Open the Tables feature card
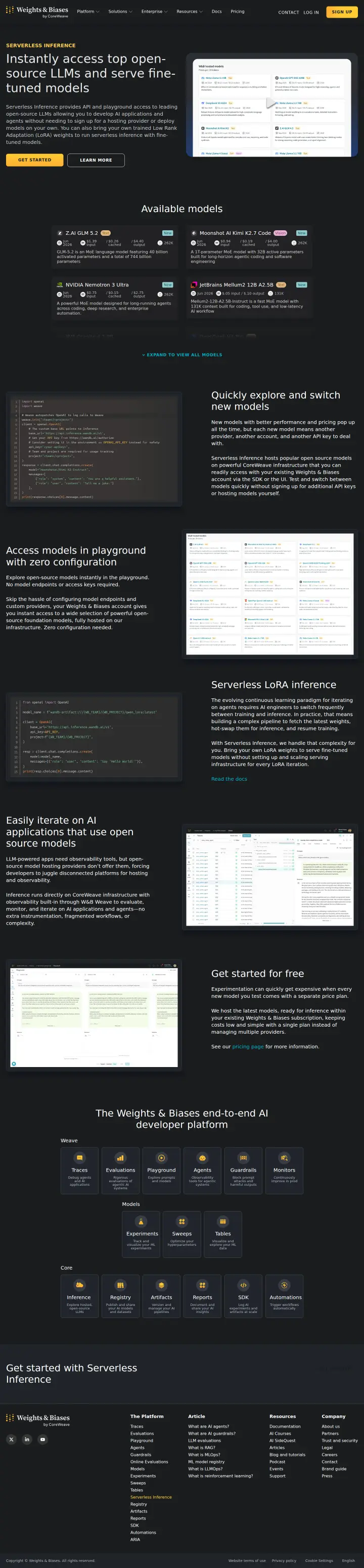Screen dimensions: 364x1568 222,1234
